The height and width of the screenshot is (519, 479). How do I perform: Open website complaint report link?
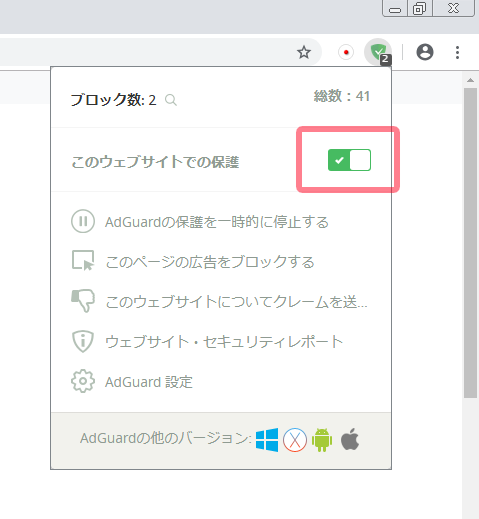tap(236, 302)
